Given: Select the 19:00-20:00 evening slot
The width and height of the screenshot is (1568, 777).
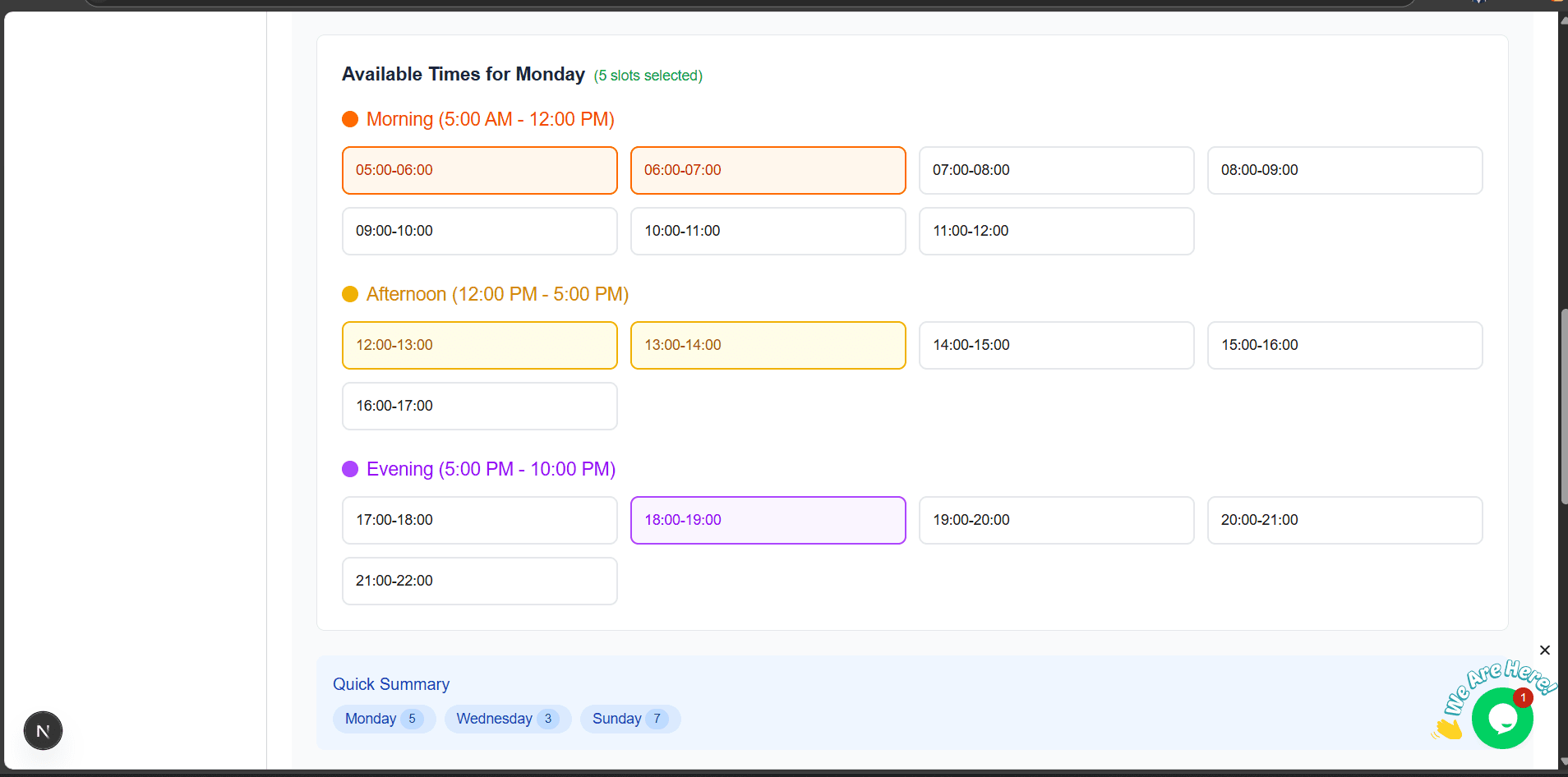Looking at the screenshot, I should coord(1057,520).
